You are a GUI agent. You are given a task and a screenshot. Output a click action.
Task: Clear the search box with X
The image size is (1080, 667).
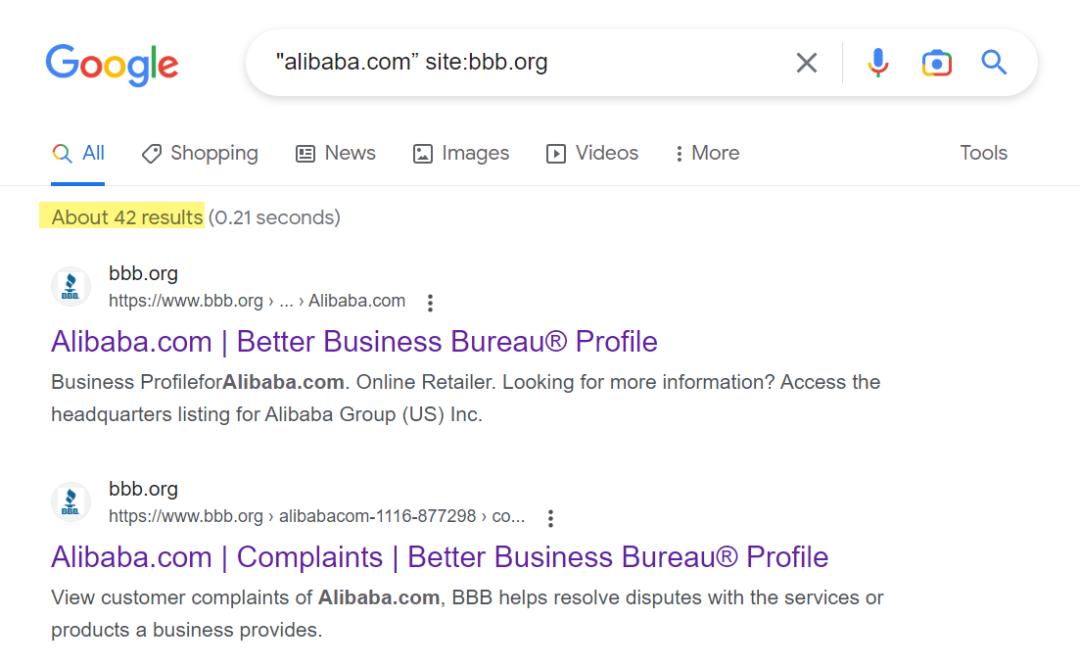point(806,63)
